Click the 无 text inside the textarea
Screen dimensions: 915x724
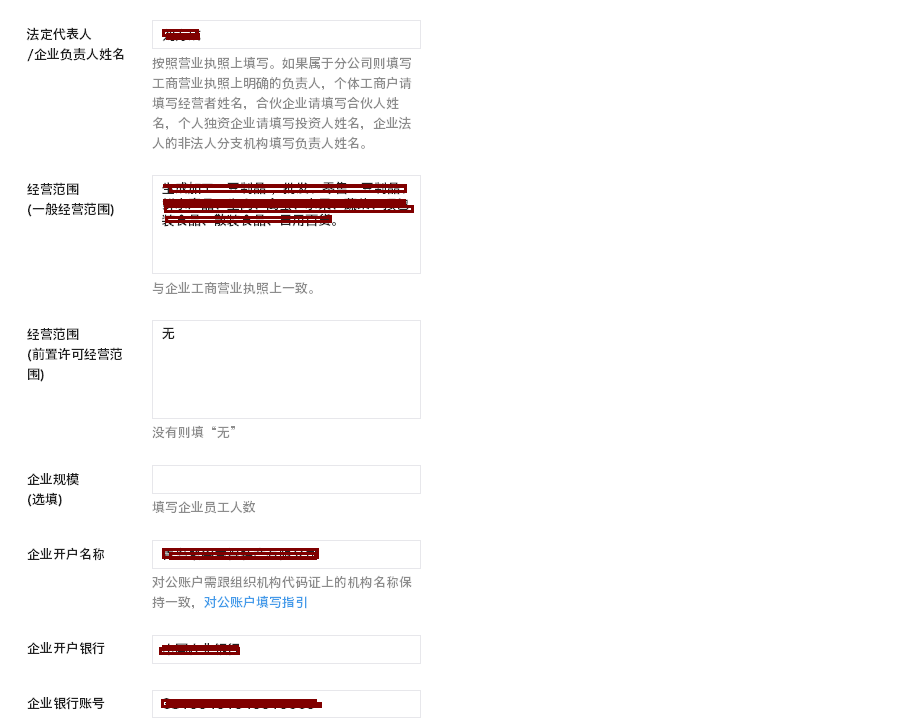[x=167, y=335]
